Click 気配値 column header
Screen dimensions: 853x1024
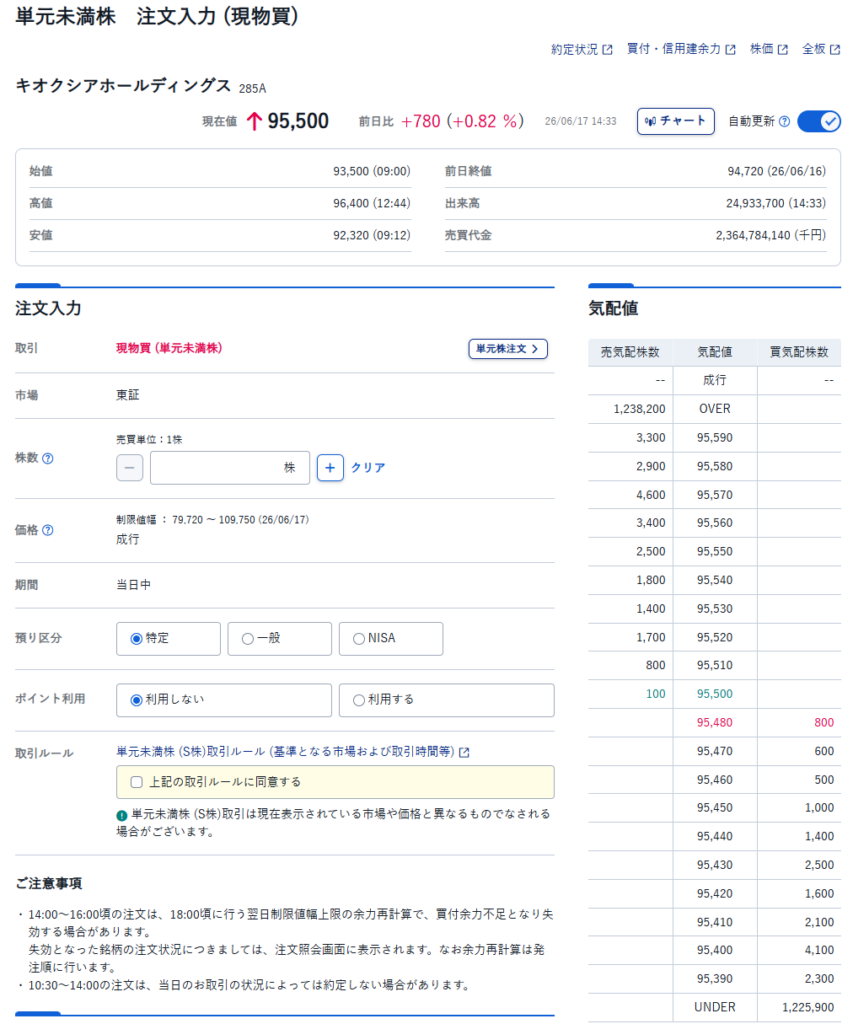tap(715, 353)
